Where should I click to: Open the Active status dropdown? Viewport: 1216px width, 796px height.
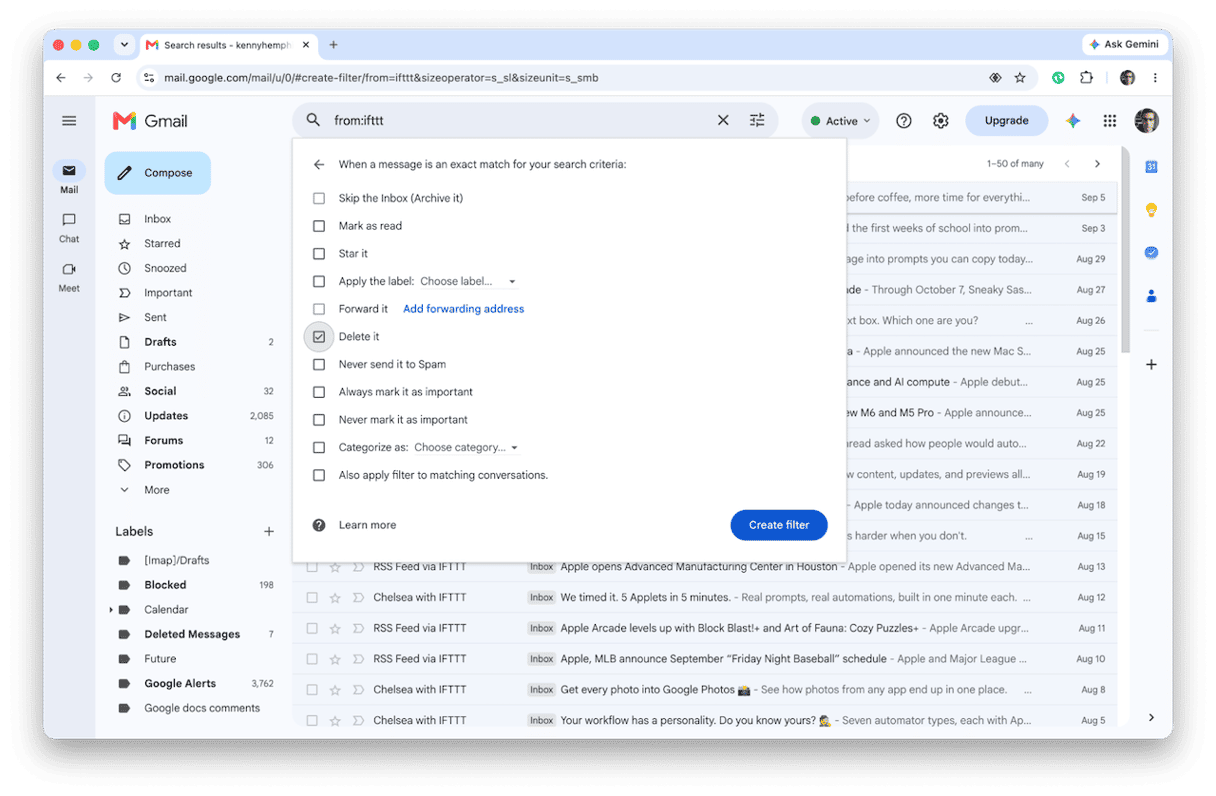[x=840, y=121]
